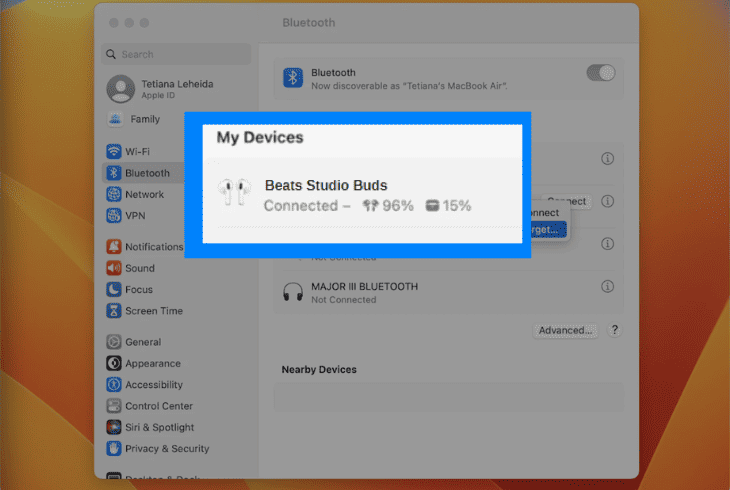Turn off the Bluetooth switch

[x=601, y=73]
